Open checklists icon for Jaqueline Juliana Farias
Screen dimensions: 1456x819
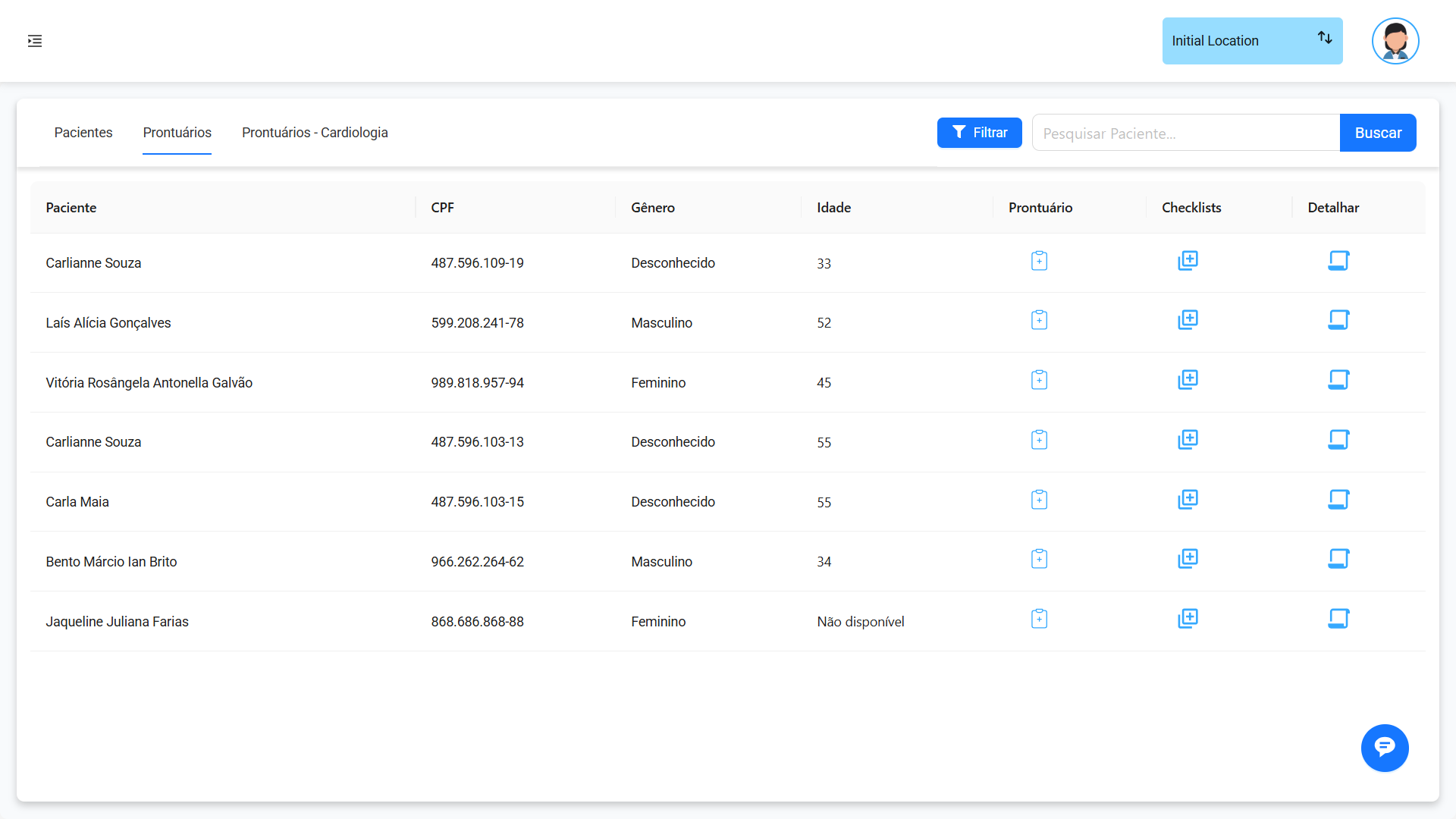click(x=1188, y=619)
